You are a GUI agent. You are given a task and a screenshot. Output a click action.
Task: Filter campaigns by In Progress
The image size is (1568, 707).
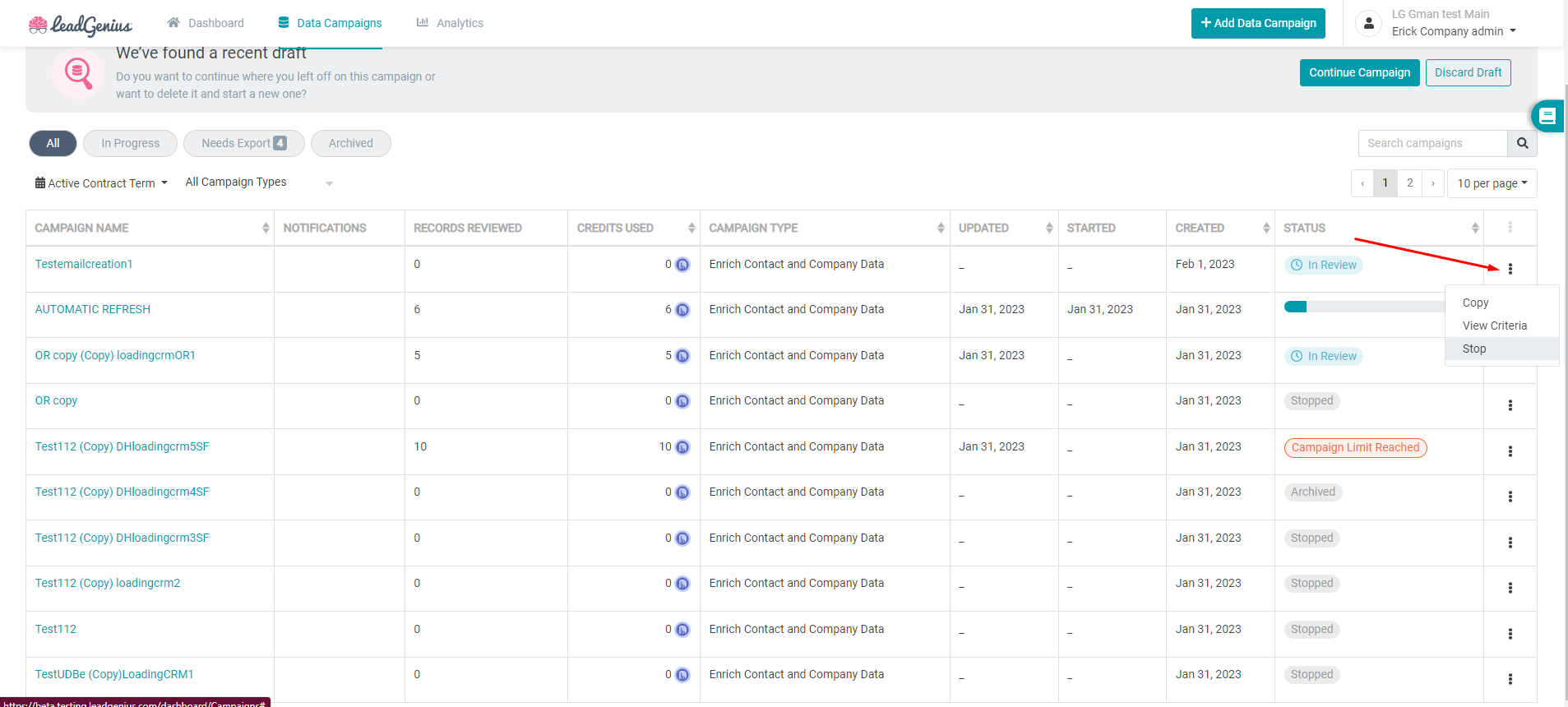point(131,143)
